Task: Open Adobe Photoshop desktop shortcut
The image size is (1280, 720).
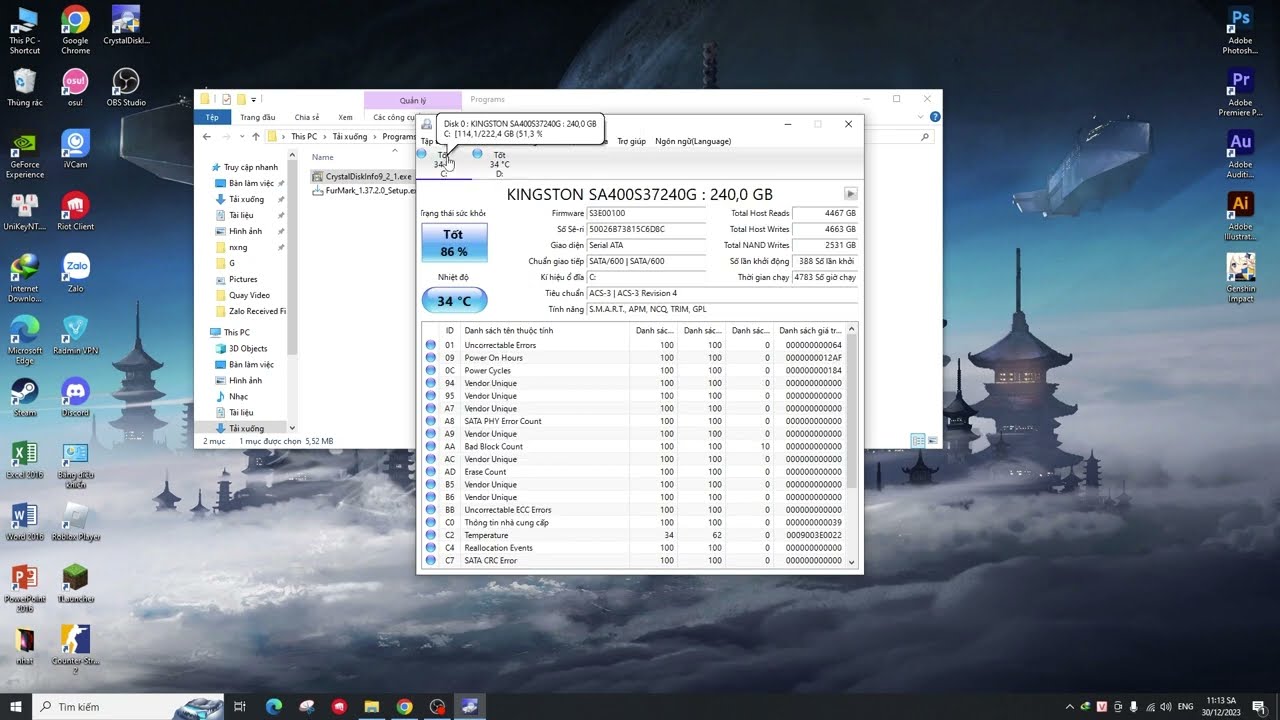Action: (1241, 30)
